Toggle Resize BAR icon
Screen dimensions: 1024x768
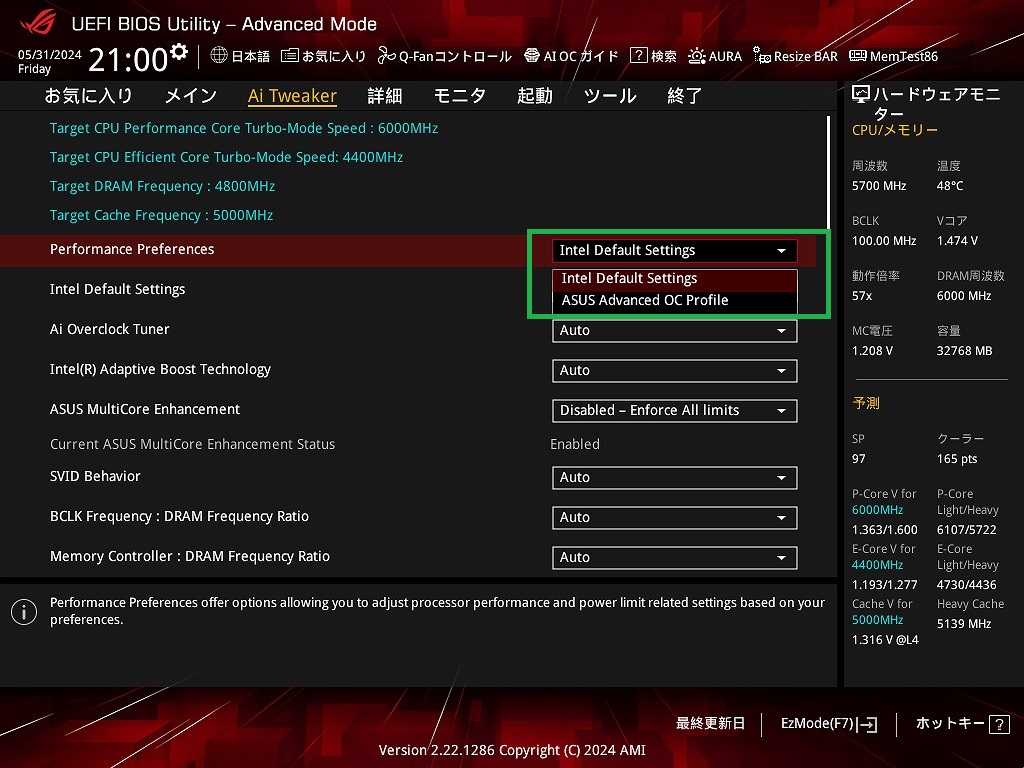click(761, 56)
